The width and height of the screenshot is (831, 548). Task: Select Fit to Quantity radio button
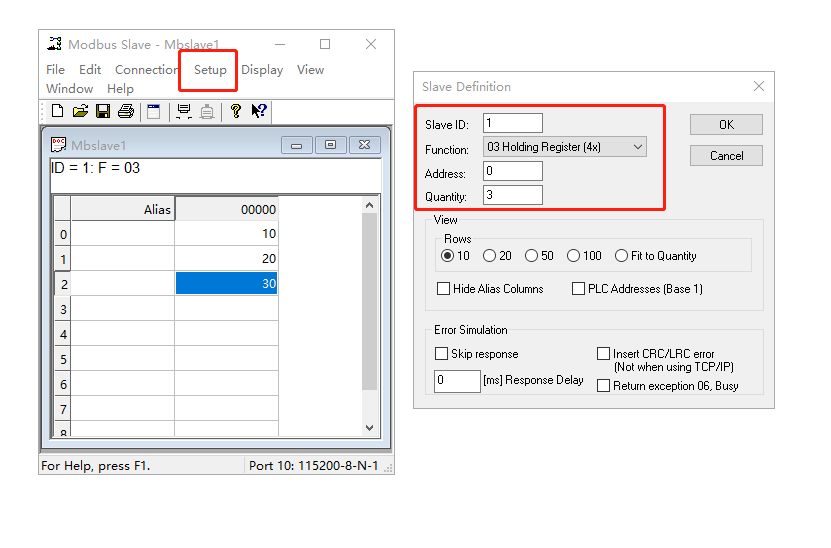[x=621, y=256]
